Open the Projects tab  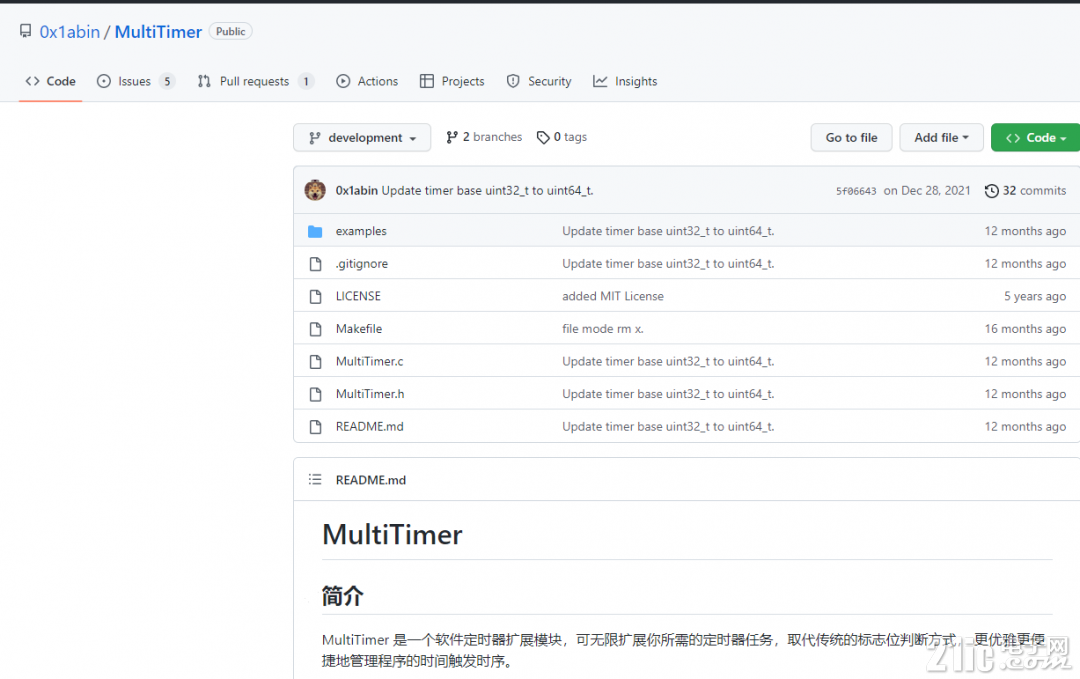tap(452, 81)
